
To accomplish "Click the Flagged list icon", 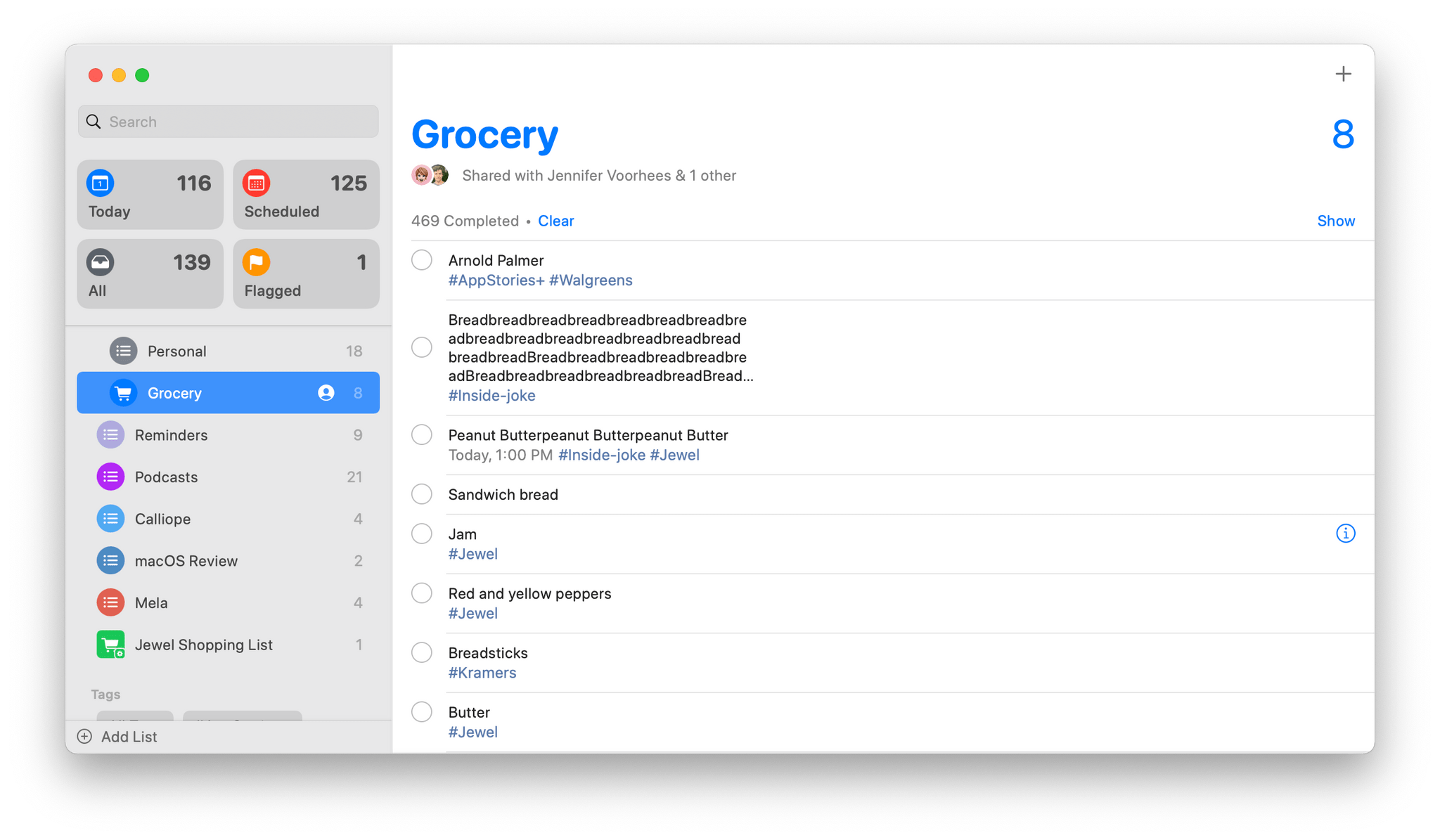I will click(x=256, y=261).
